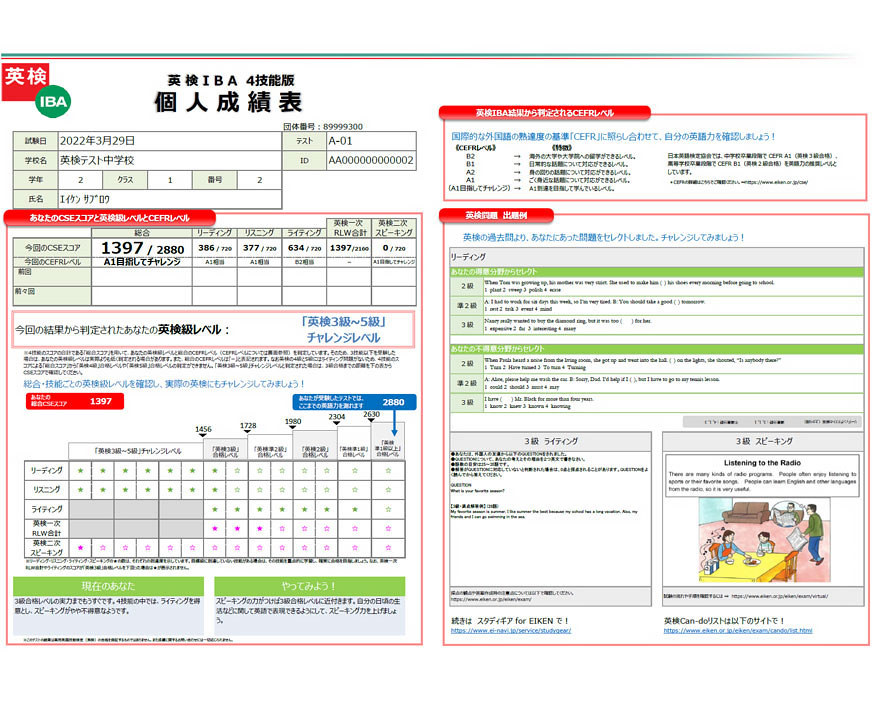Screen dimensions: 872x712
Task: Click the filled pink star in Speaking row
Action: [81, 548]
